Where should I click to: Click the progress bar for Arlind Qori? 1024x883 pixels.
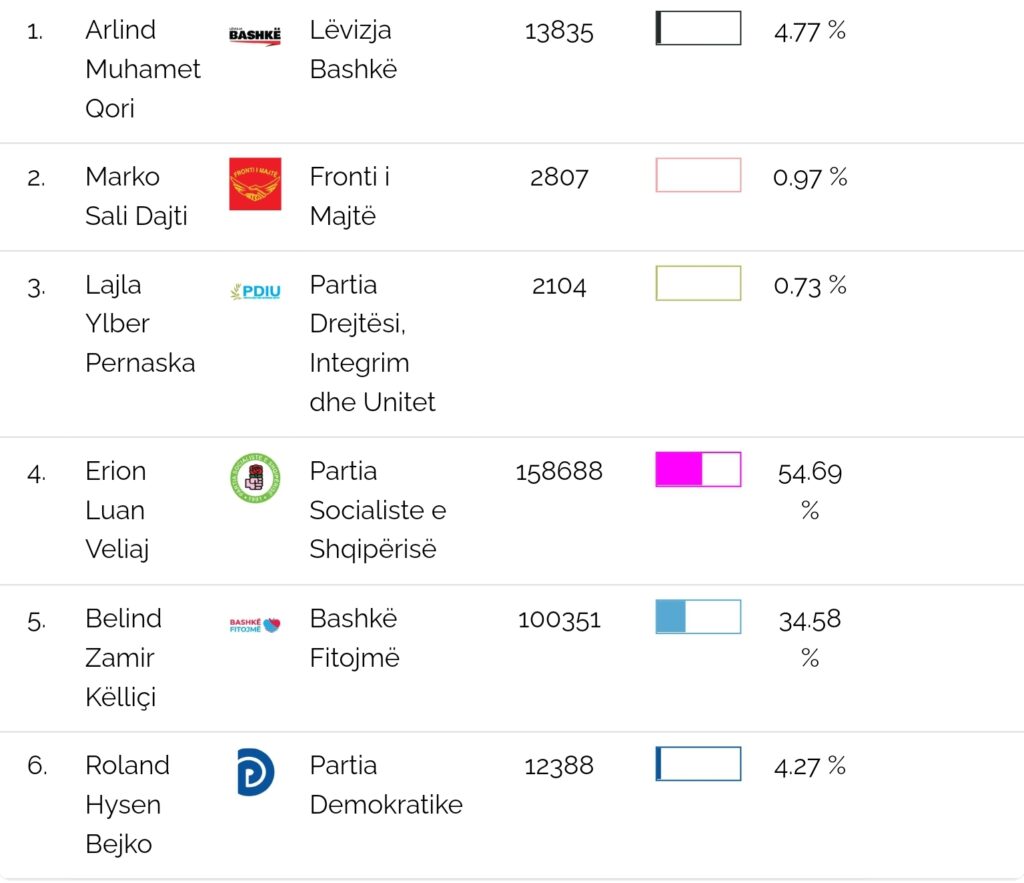coord(698,28)
